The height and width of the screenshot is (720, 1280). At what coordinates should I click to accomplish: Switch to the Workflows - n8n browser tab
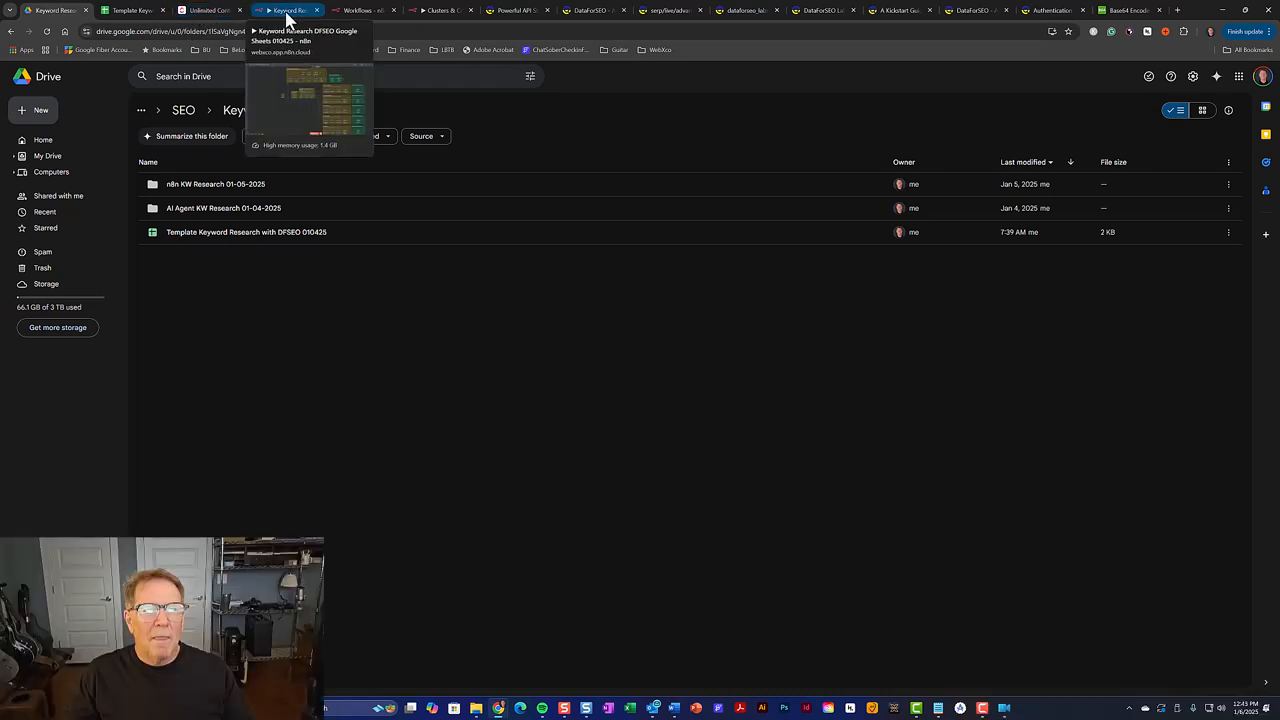click(x=360, y=11)
